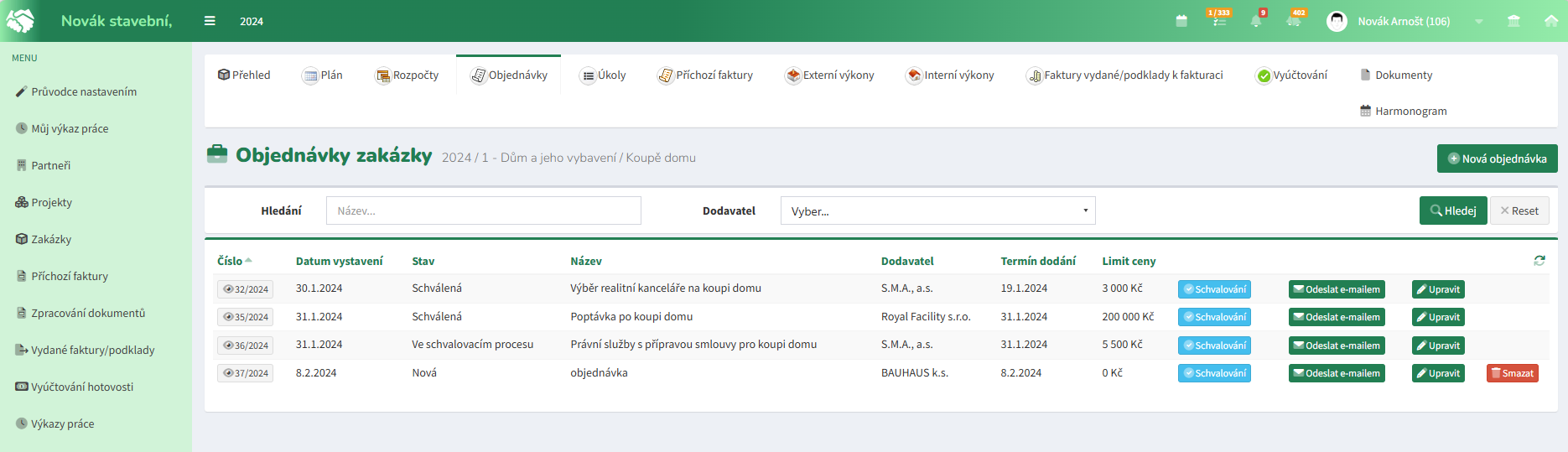Image resolution: width=1568 pixels, height=452 pixels.
Task: Open the Harmonogram tab
Action: tap(1404, 111)
